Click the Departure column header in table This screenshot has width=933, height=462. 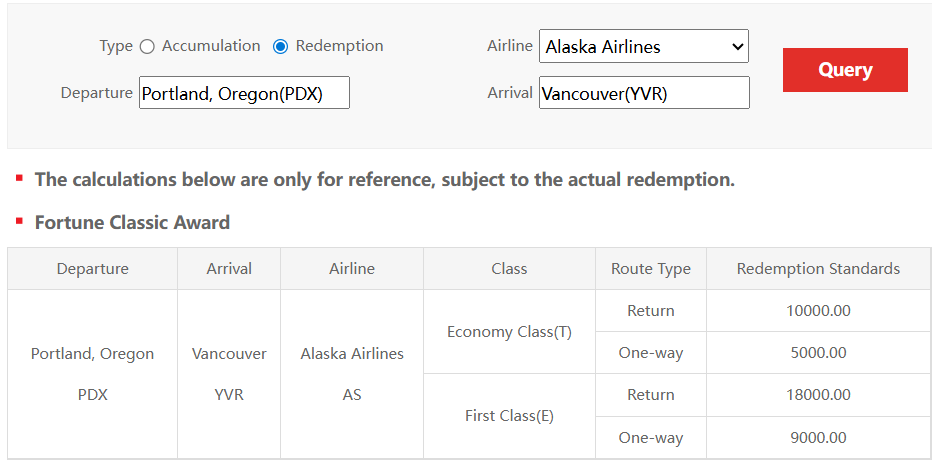click(92, 269)
